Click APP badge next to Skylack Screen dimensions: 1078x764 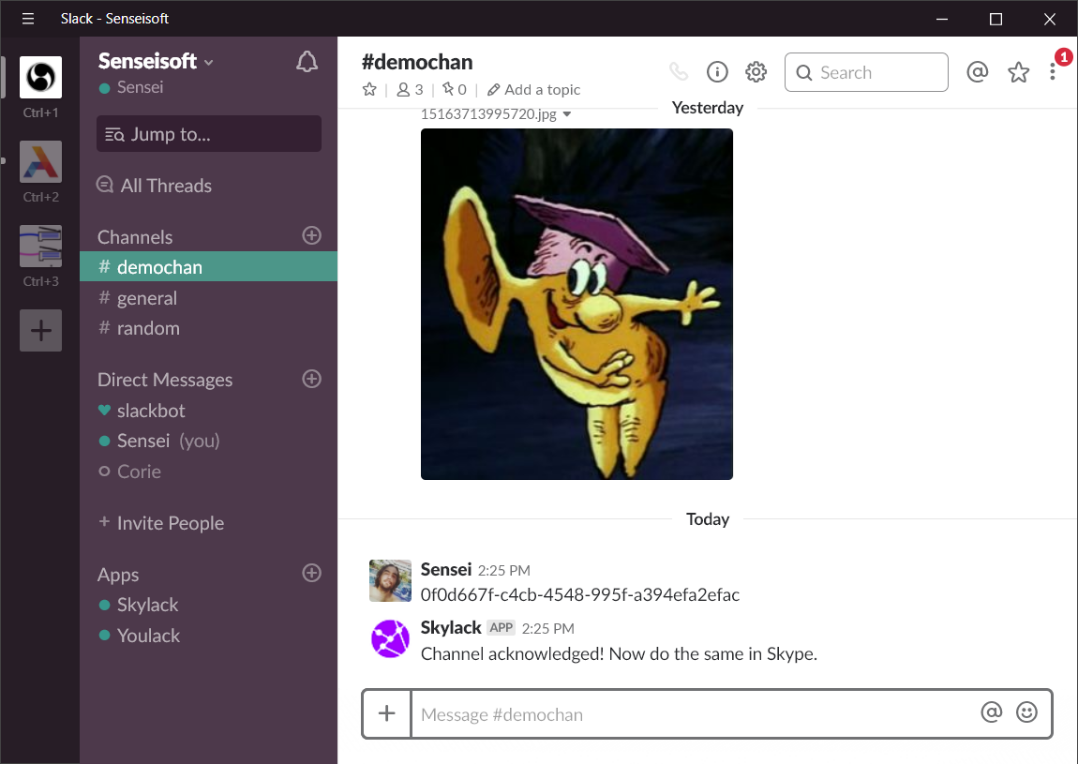[501, 628]
